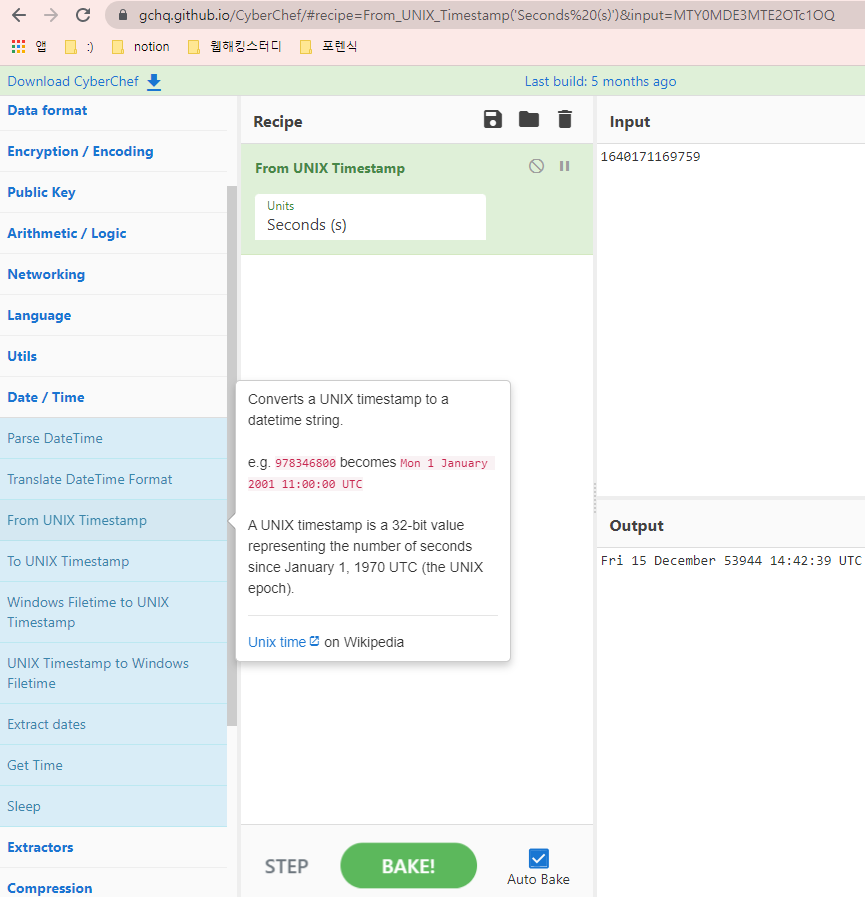Open the 웹해킹스터디 bookmark folder
The height and width of the screenshot is (897, 865).
(x=235, y=47)
